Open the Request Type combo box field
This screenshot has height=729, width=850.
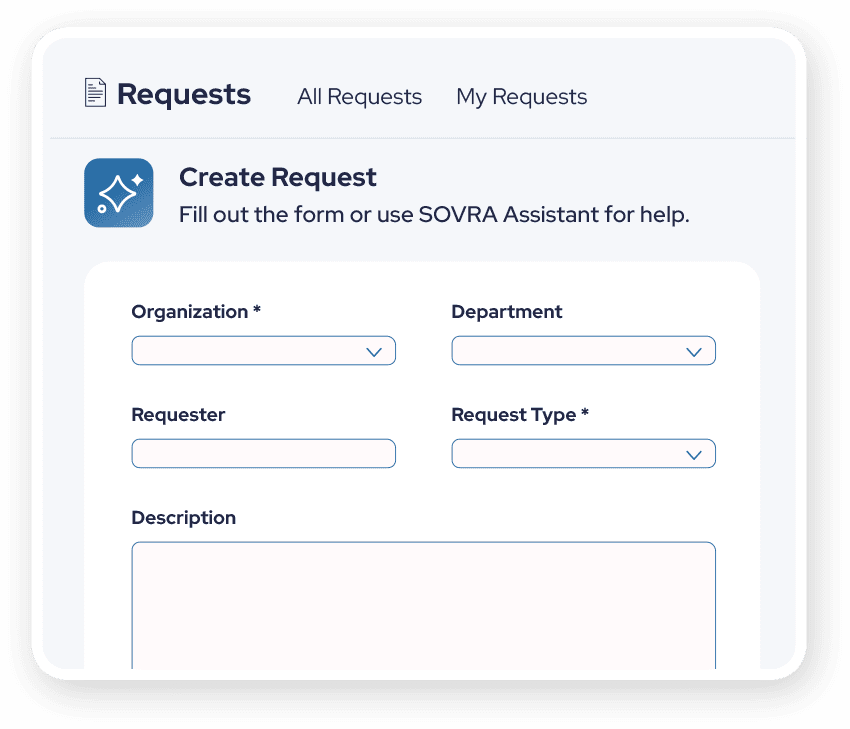coord(583,454)
